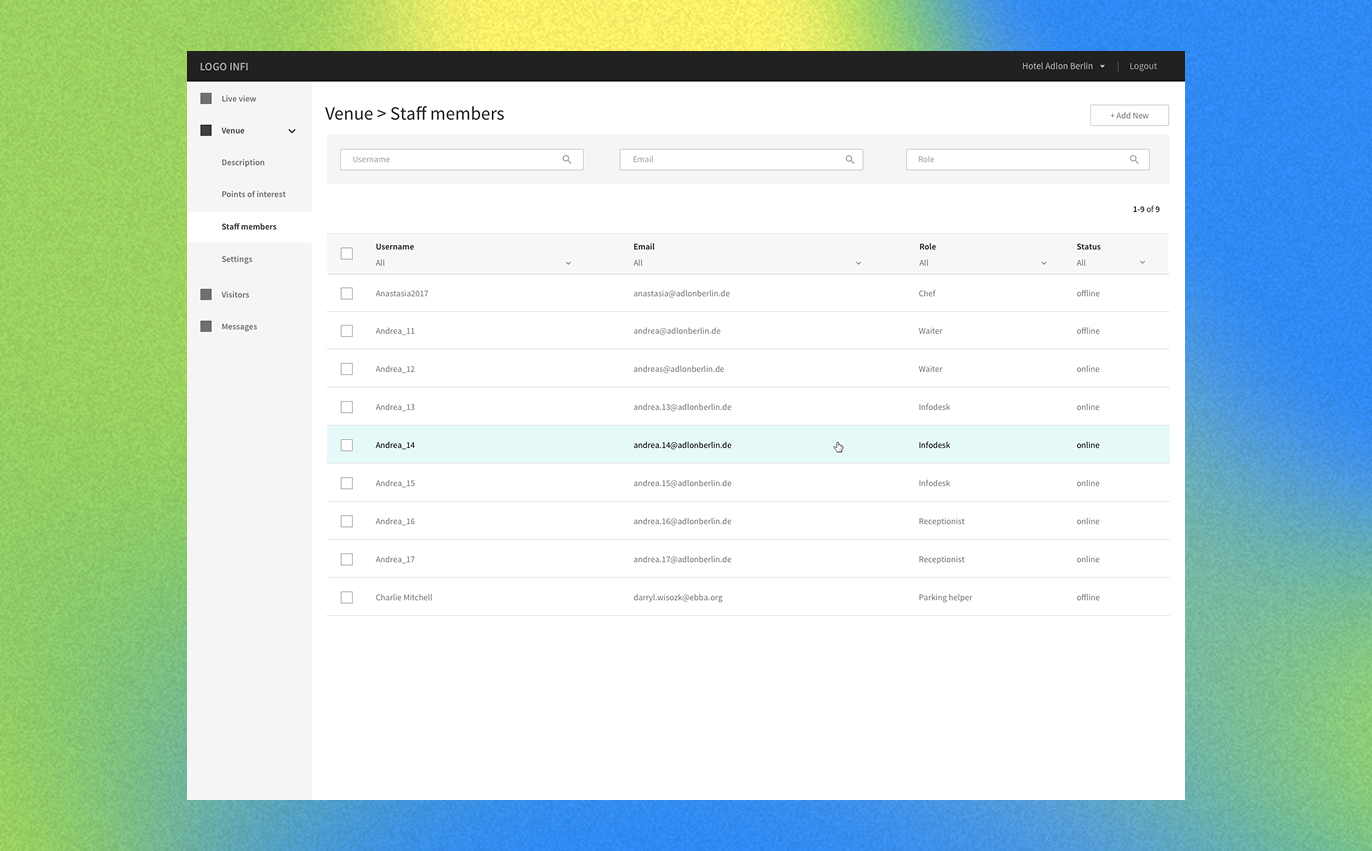This screenshot has height=851, width=1372.
Task: Select Description under Venue
Action: (x=243, y=162)
